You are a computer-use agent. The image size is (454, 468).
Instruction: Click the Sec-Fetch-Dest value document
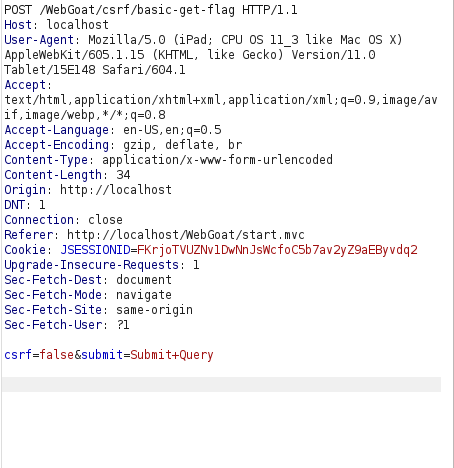point(144,280)
